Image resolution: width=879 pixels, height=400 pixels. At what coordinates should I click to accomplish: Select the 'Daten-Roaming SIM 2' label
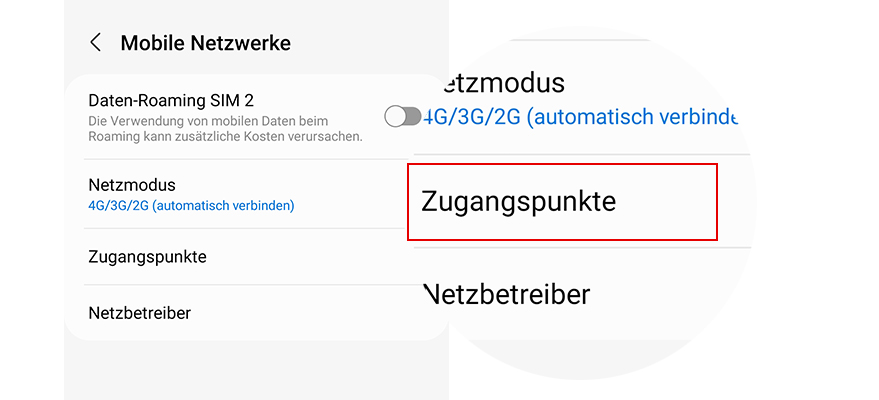171,100
